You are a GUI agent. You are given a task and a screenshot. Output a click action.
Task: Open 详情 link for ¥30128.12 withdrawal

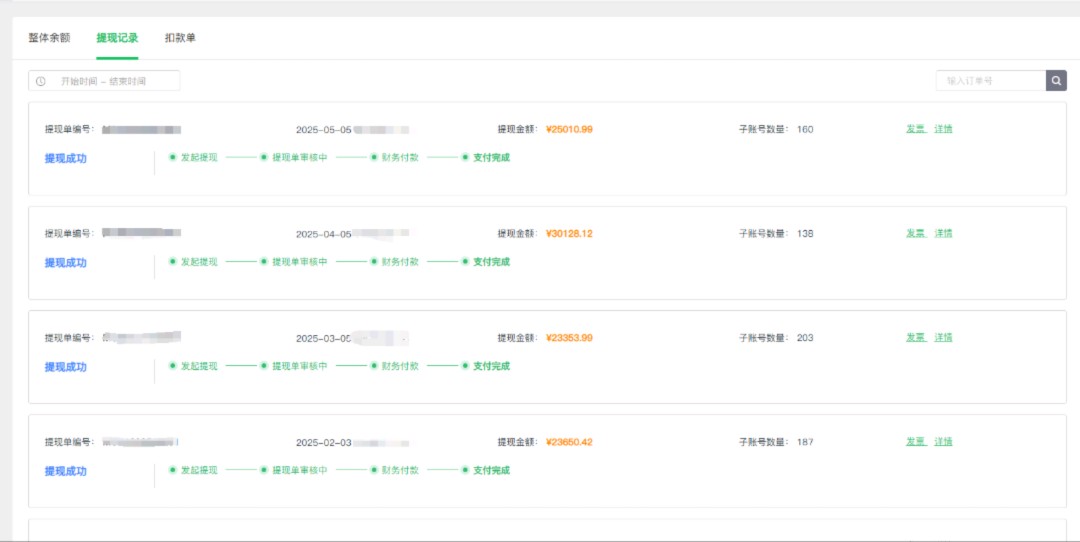943,233
